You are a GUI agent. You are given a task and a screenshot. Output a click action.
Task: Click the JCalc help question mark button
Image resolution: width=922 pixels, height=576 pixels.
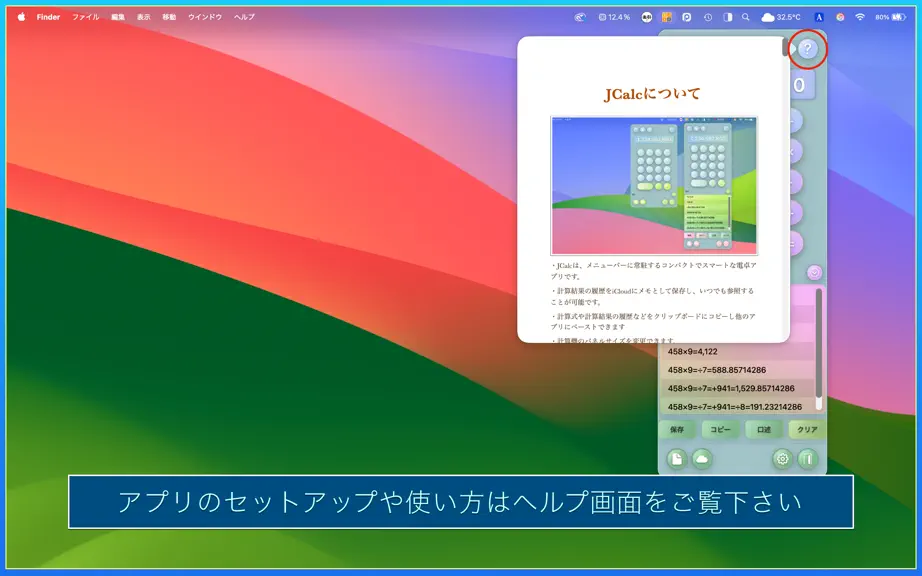807,49
